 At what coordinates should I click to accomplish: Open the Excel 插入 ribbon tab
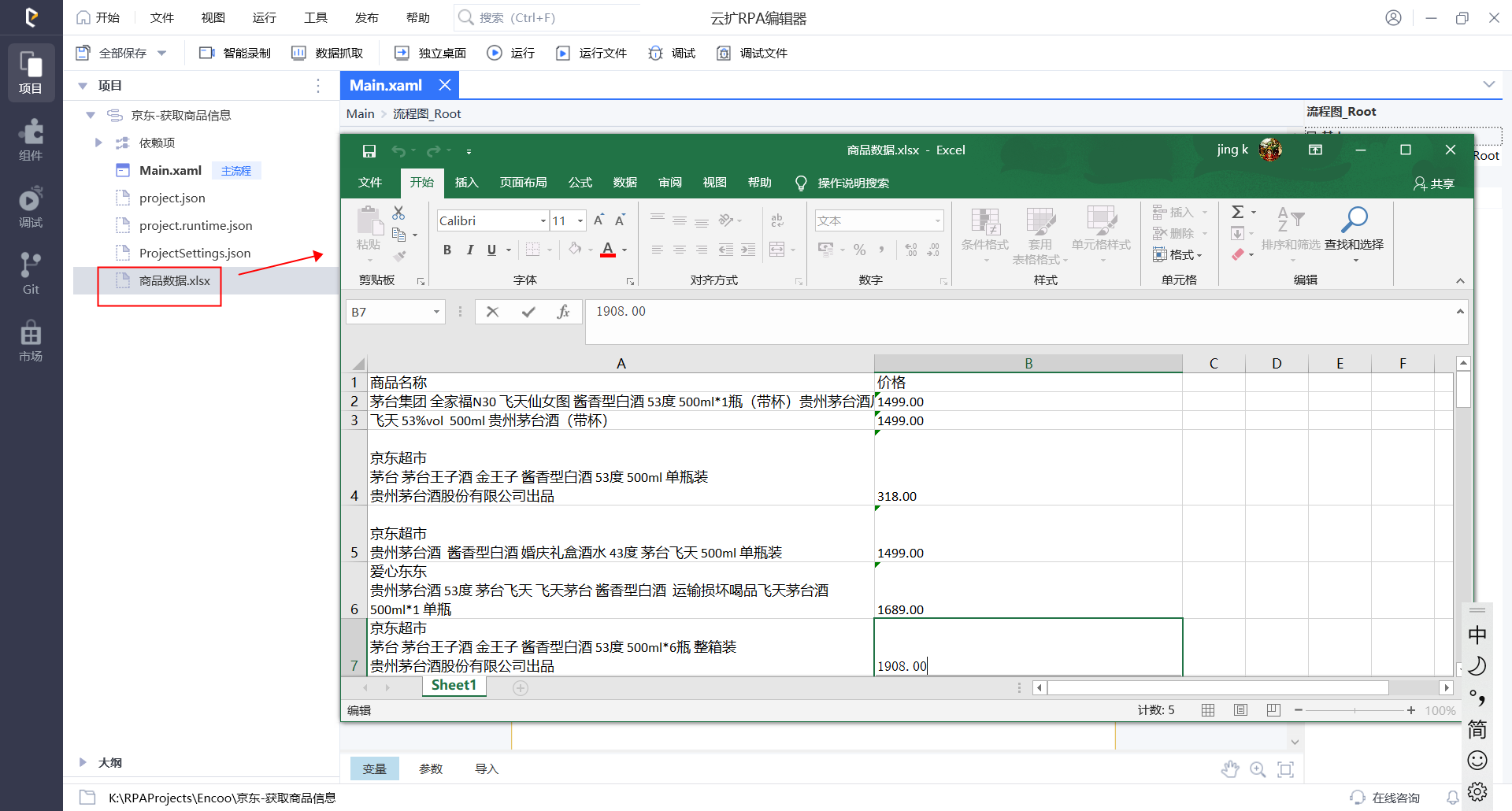coord(466,183)
